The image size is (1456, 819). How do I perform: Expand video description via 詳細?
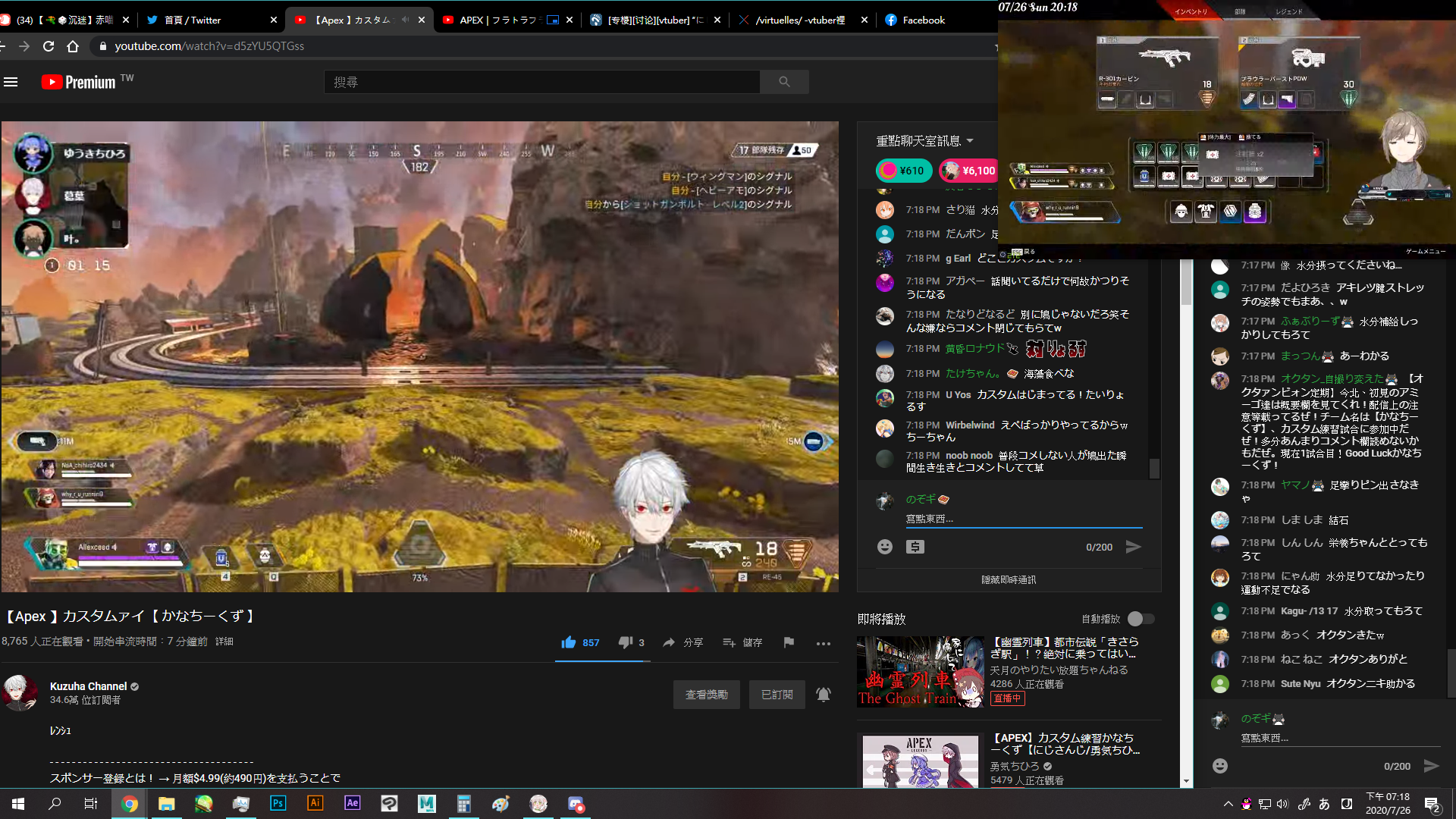coord(224,642)
